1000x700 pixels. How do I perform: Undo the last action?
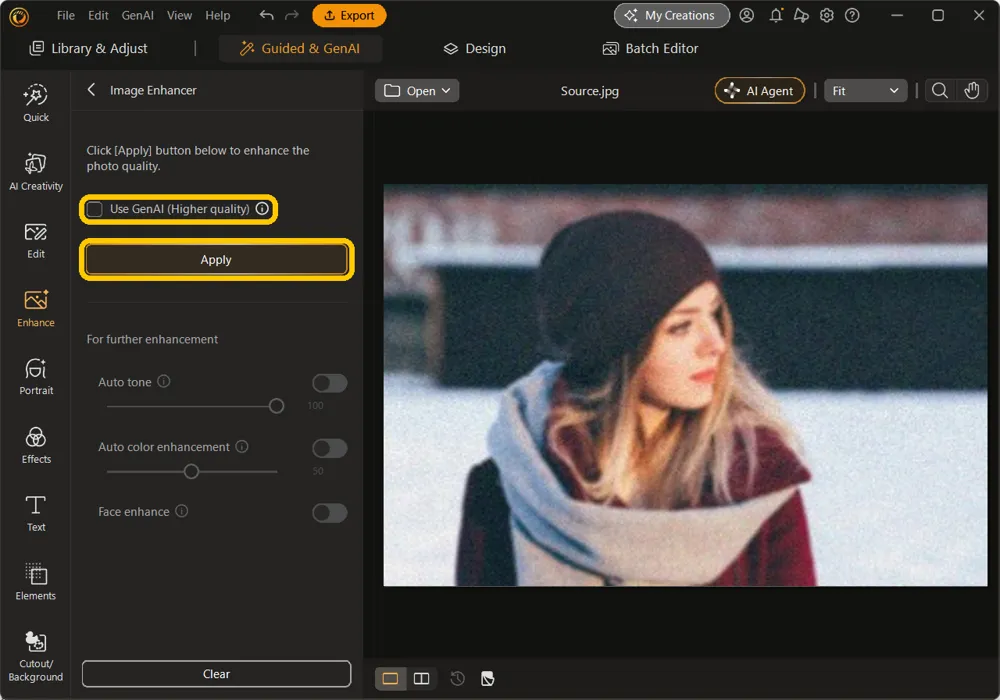click(x=267, y=15)
